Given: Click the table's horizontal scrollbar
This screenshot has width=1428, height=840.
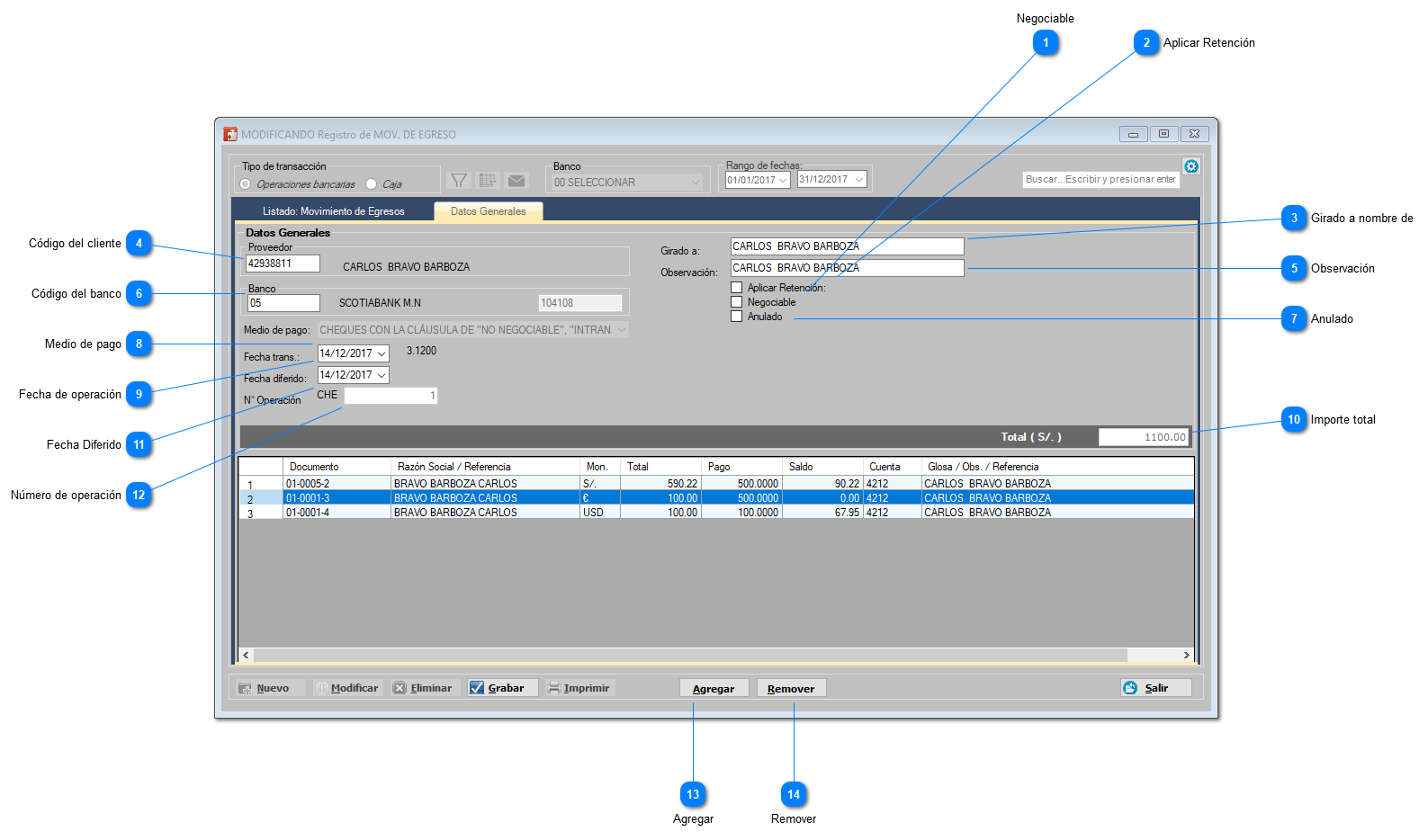Looking at the screenshot, I should tap(716, 655).
